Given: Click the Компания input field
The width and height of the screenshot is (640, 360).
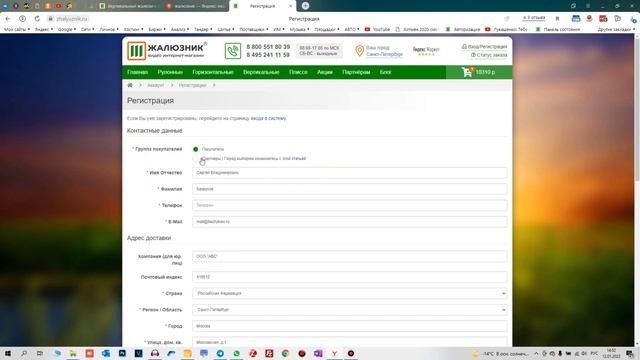Looking at the screenshot, I should click(350, 256).
